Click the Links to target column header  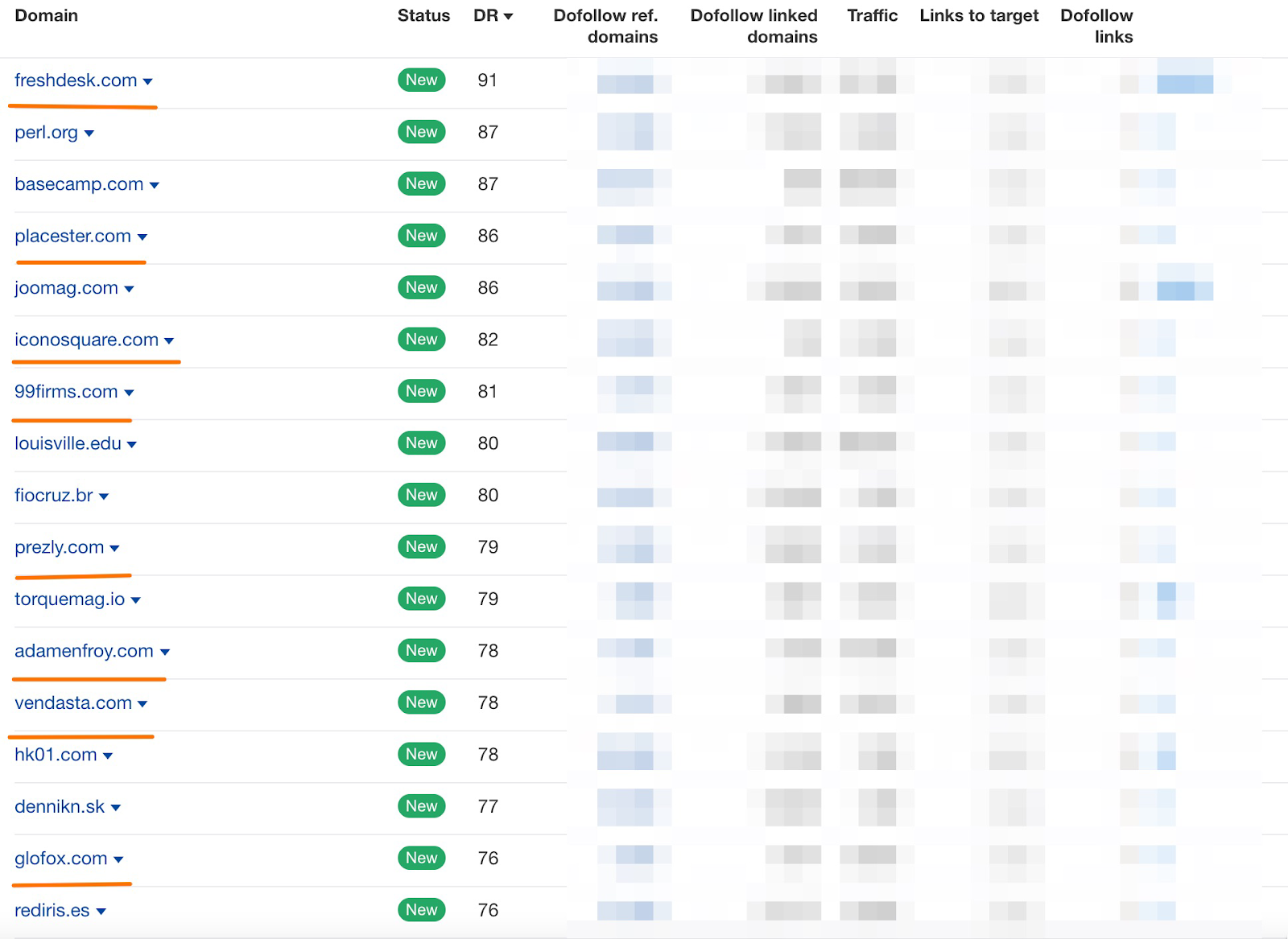coord(979,16)
